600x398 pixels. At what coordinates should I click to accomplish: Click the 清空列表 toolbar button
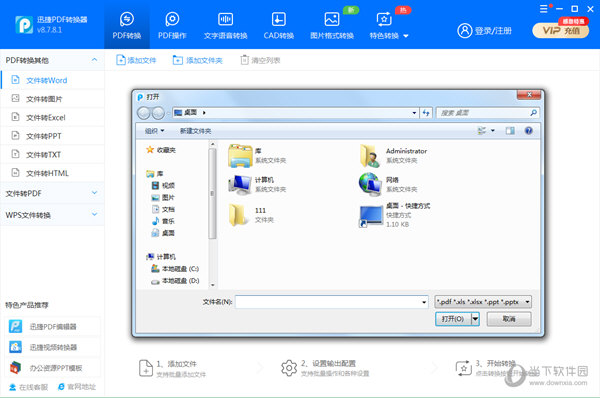[260, 60]
